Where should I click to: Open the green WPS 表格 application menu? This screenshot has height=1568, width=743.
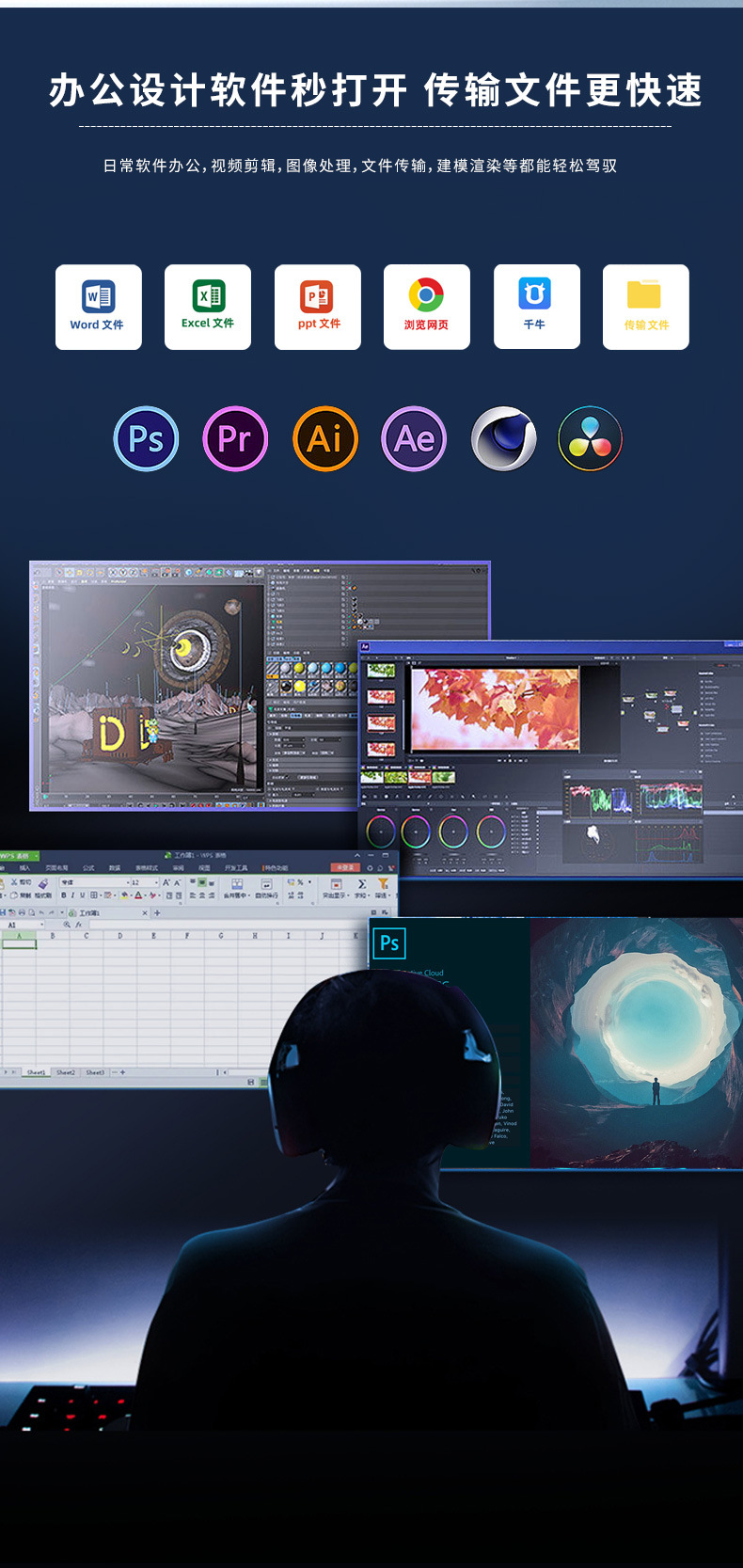pos(18,856)
